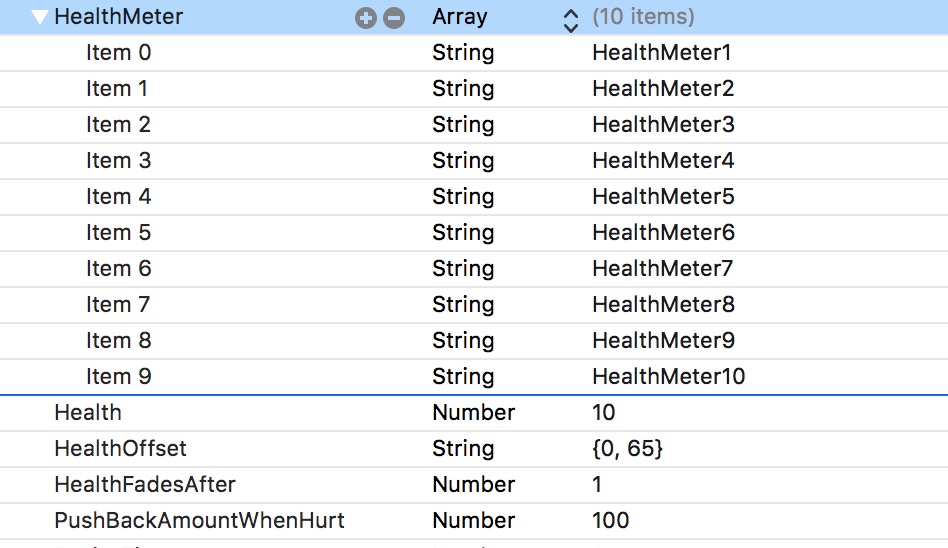Click the HealthMeter1 value field
The width and height of the screenshot is (948, 548).
pyautogui.click(x=662, y=53)
